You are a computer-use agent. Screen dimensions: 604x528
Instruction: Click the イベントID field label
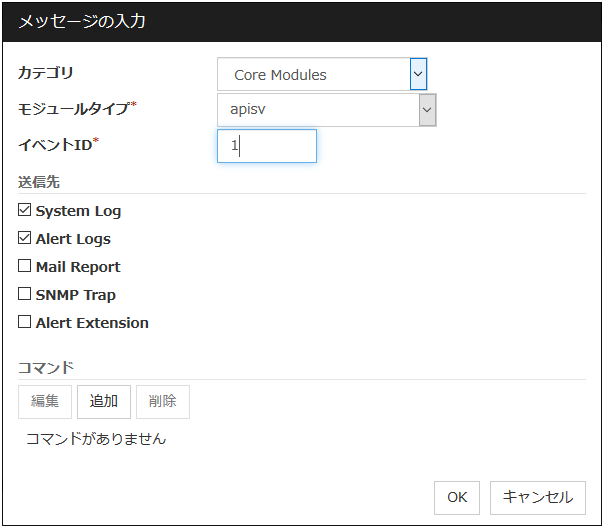tap(59, 145)
